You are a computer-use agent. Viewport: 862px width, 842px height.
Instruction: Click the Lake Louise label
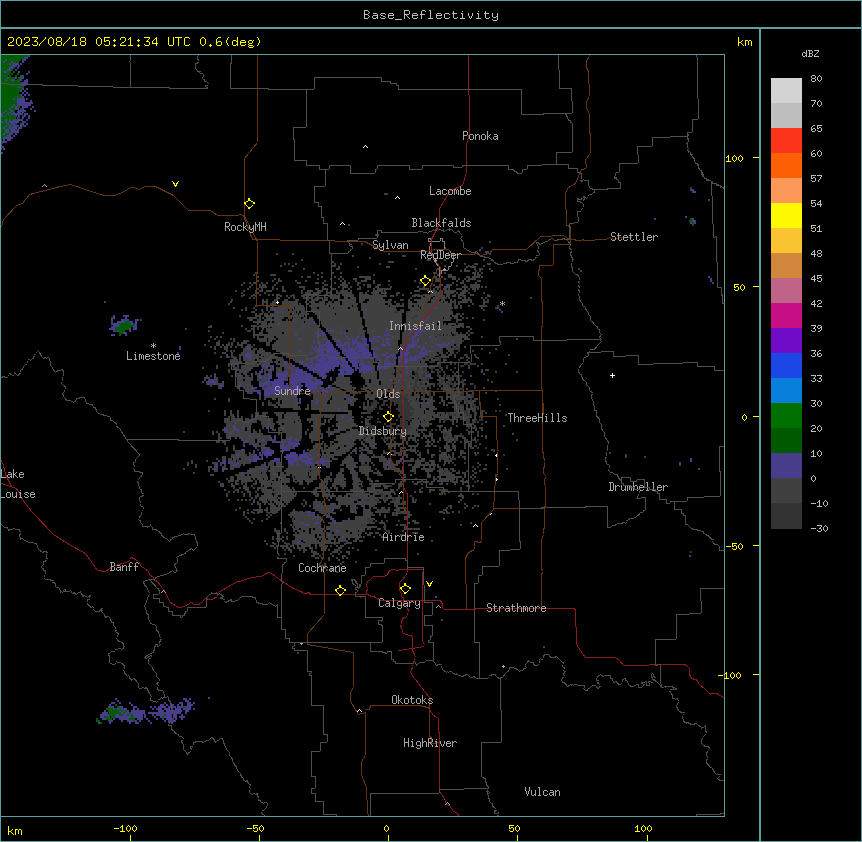pyautogui.click(x=18, y=484)
